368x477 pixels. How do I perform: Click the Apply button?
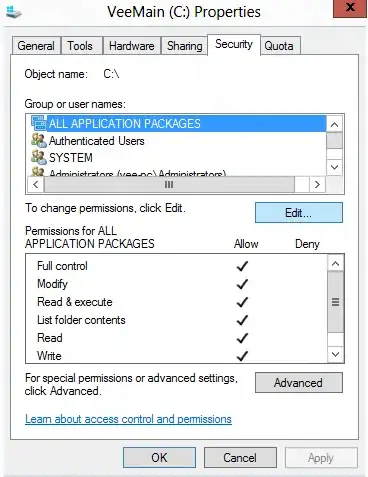(321, 457)
